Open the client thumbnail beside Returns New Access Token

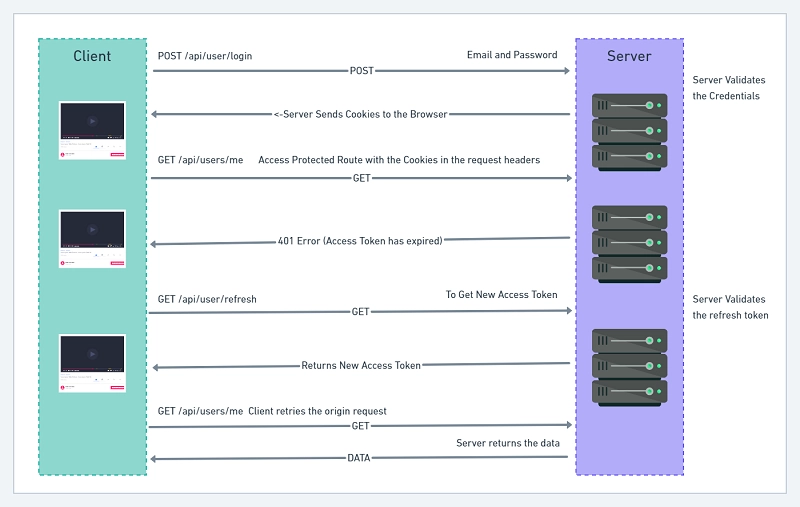pyautogui.click(x=92, y=362)
